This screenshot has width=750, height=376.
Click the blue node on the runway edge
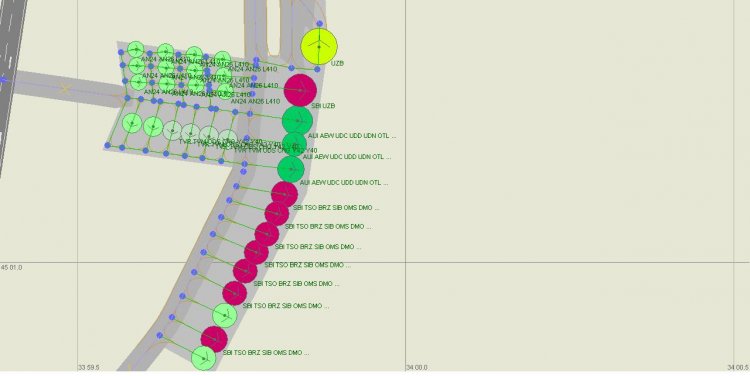coord(3,80)
